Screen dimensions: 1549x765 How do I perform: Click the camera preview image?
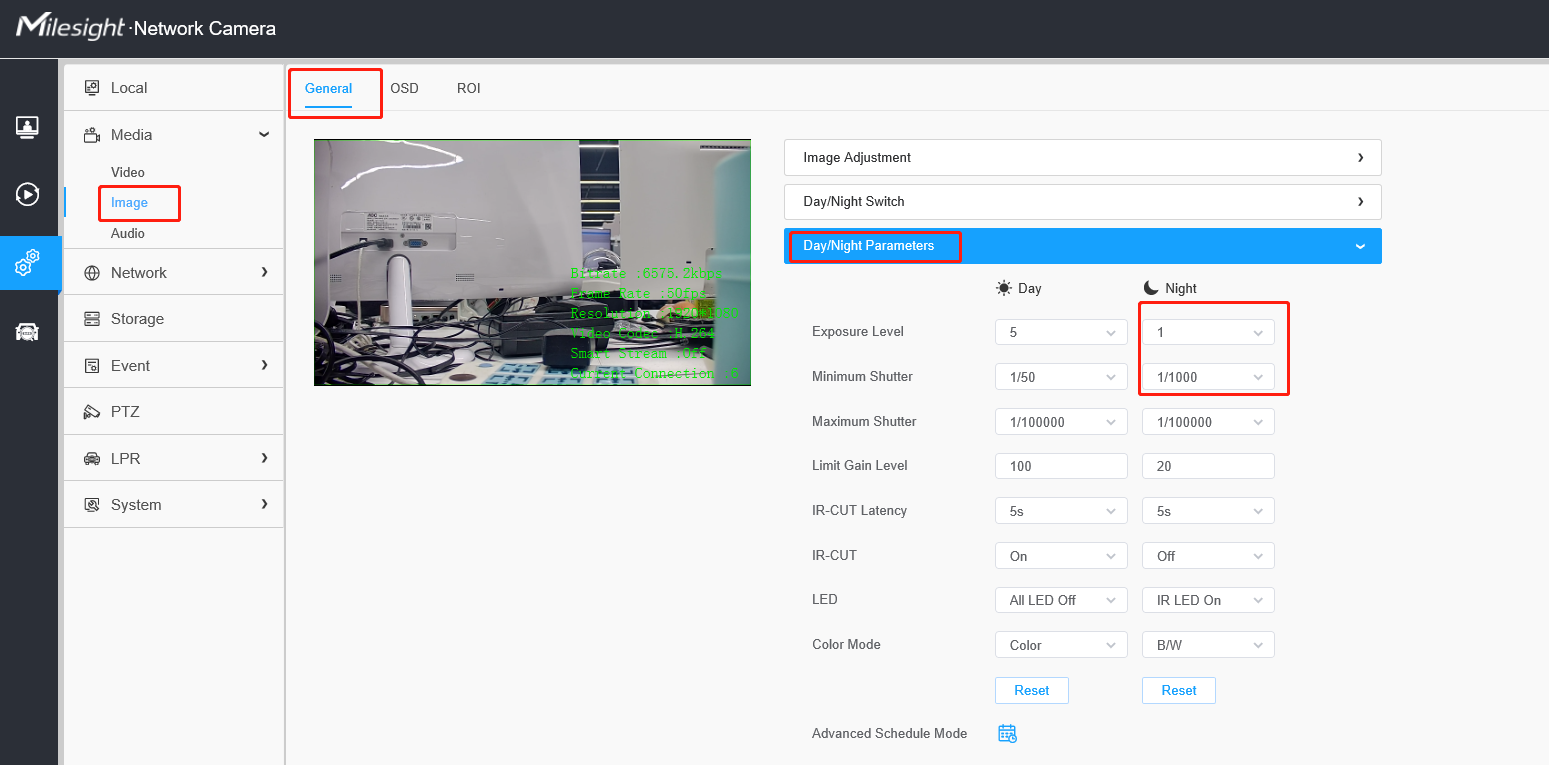[532, 262]
